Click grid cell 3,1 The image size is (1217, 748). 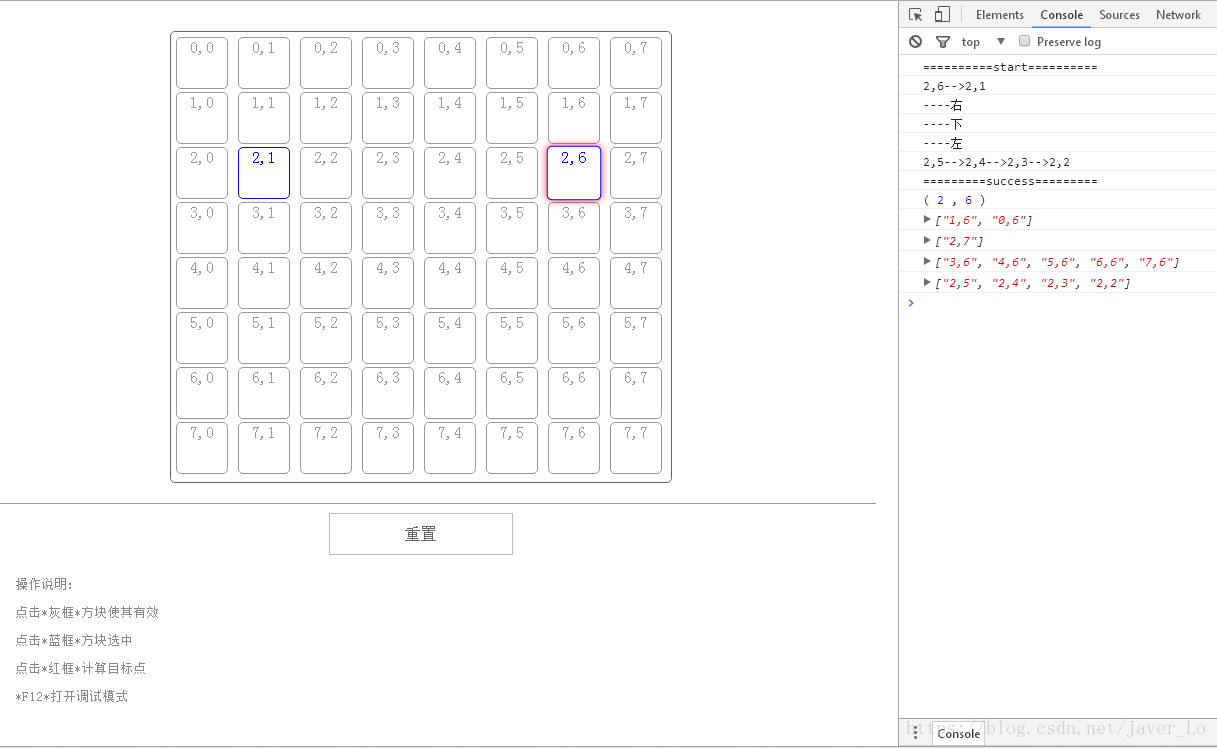point(264,228)
